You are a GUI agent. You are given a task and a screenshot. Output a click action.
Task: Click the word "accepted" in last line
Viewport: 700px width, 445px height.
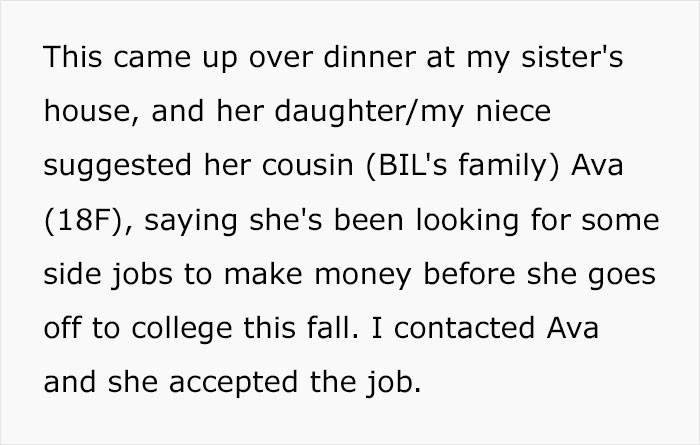[233, 383]
